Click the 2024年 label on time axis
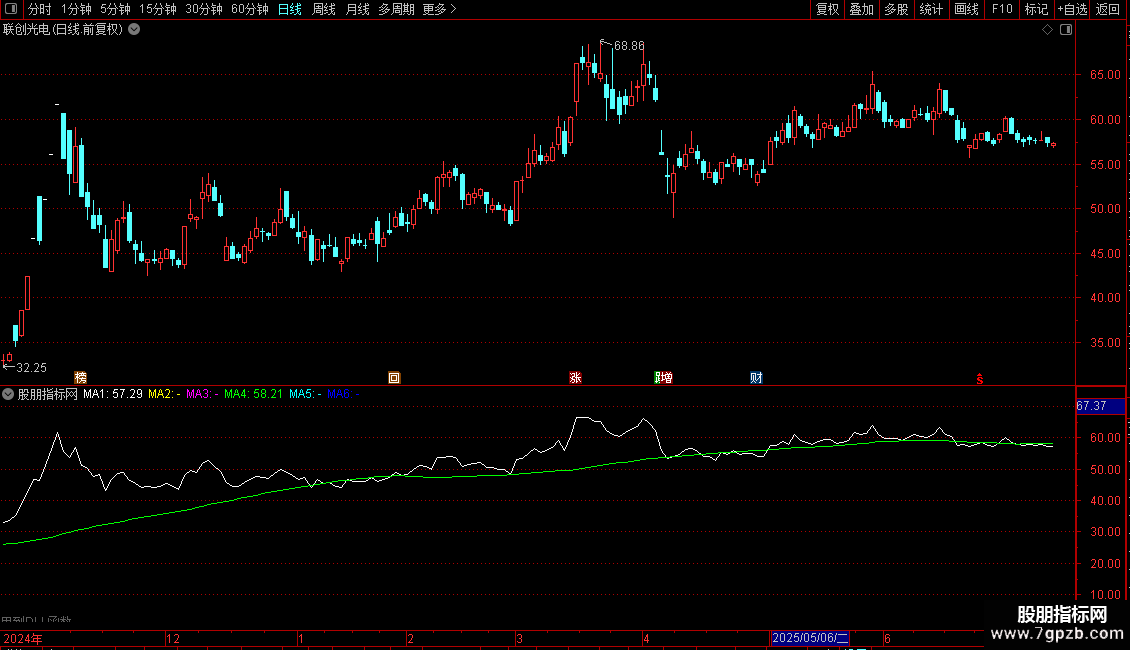The height and width of the screenshot is (650, 1130). tap(23, 638)
